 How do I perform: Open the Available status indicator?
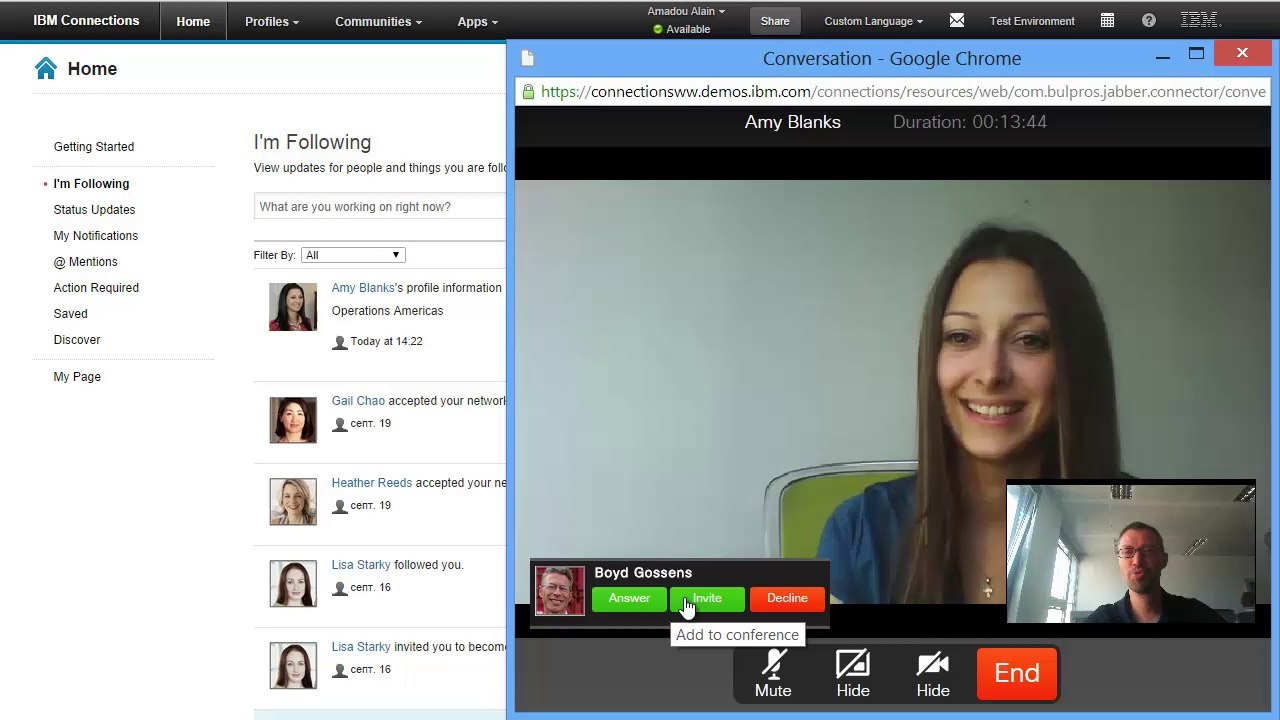[681, 29]
